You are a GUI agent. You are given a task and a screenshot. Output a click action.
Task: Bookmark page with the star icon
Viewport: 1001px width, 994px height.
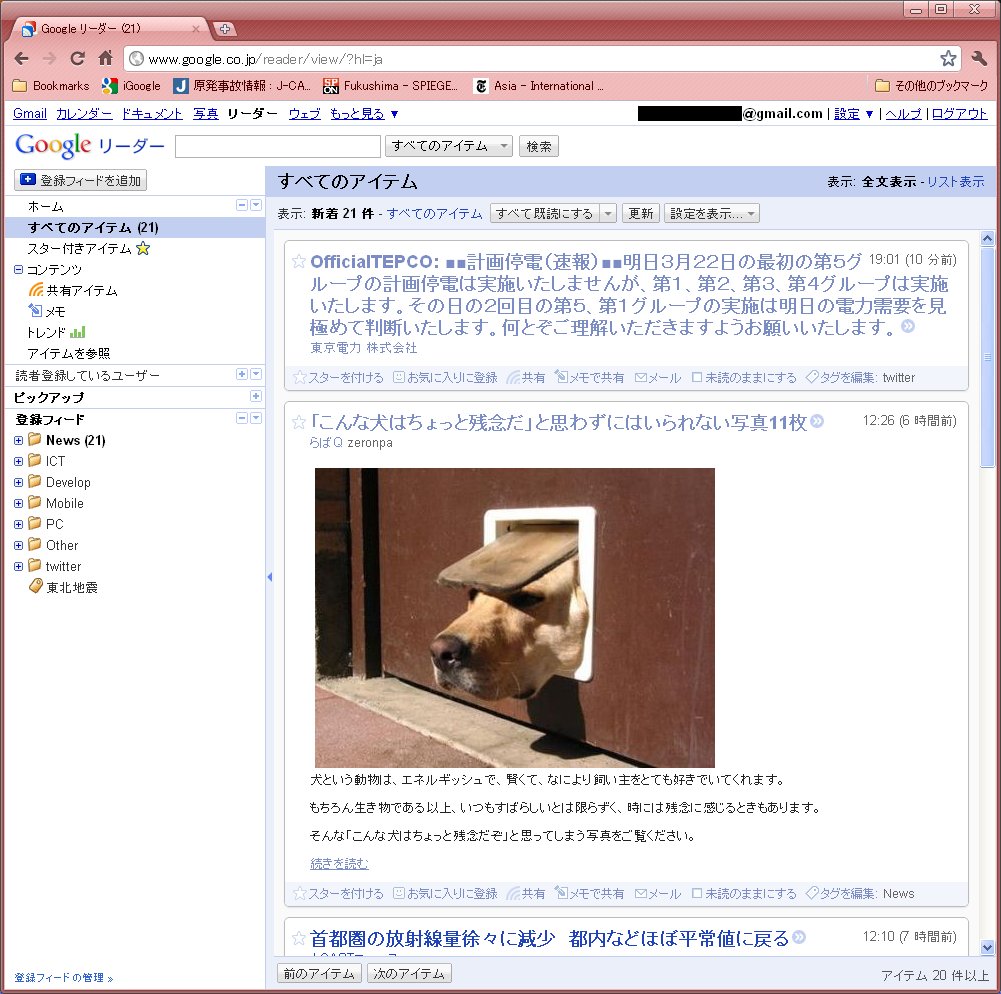click(x=948, y=59)
